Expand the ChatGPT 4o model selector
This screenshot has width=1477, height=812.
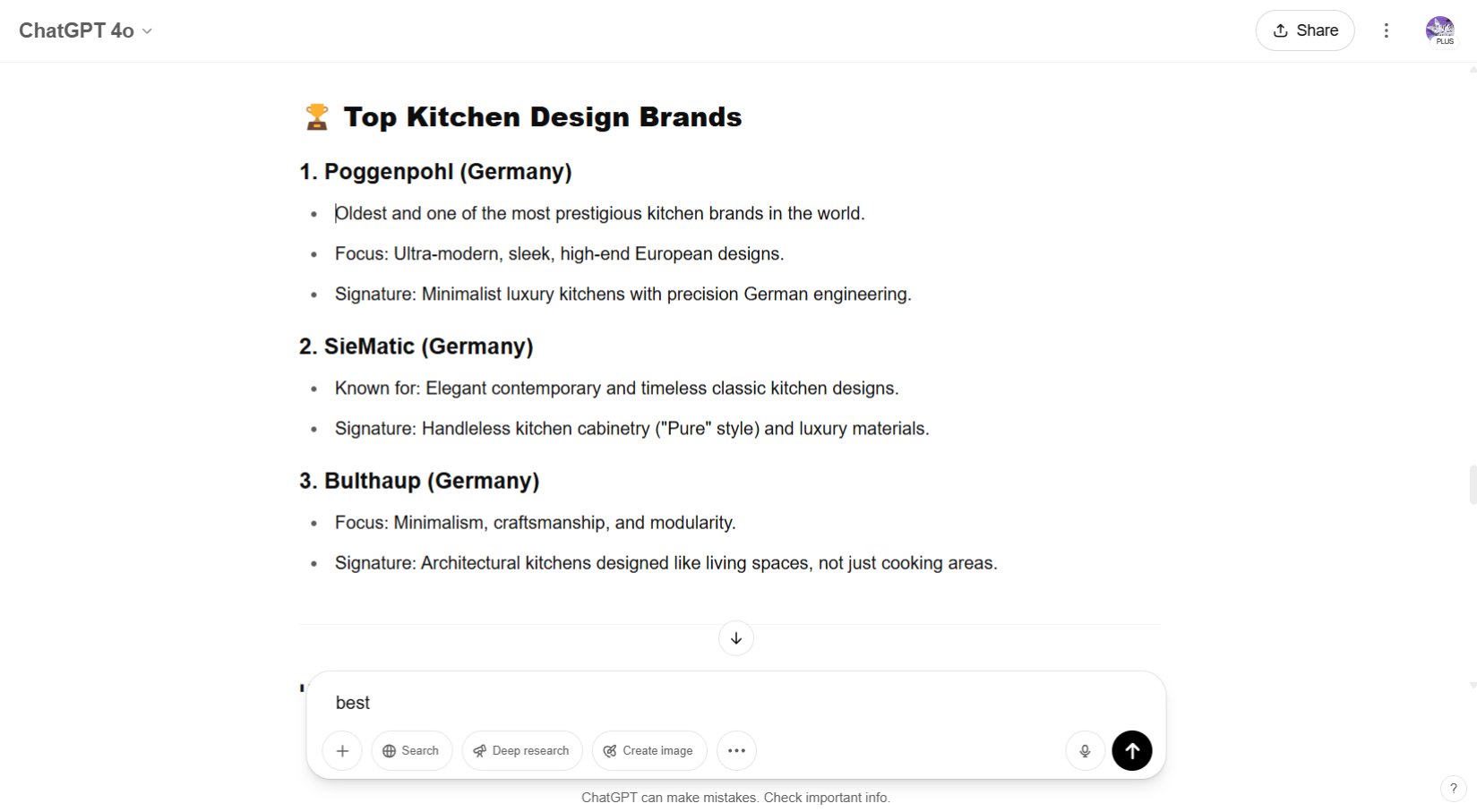click(86, 30)
